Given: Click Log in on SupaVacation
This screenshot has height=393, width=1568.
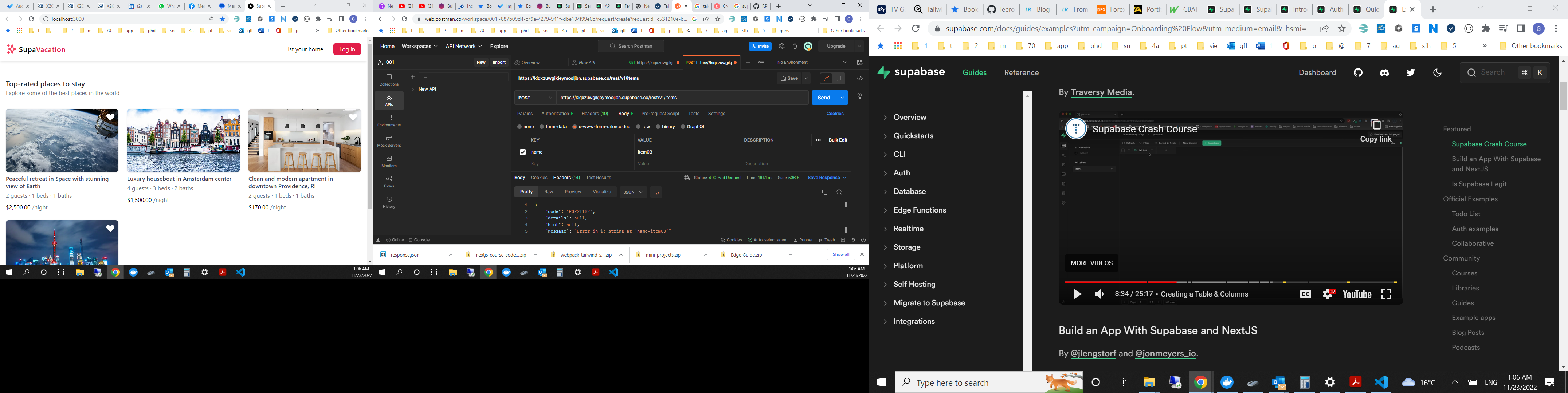Looking at the screenshot, I should 347,49.
